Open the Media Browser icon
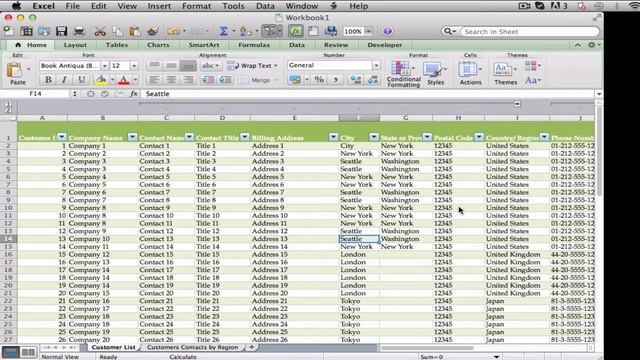The width and height of the screenshot is (640, 360). (x=331, y=31)
